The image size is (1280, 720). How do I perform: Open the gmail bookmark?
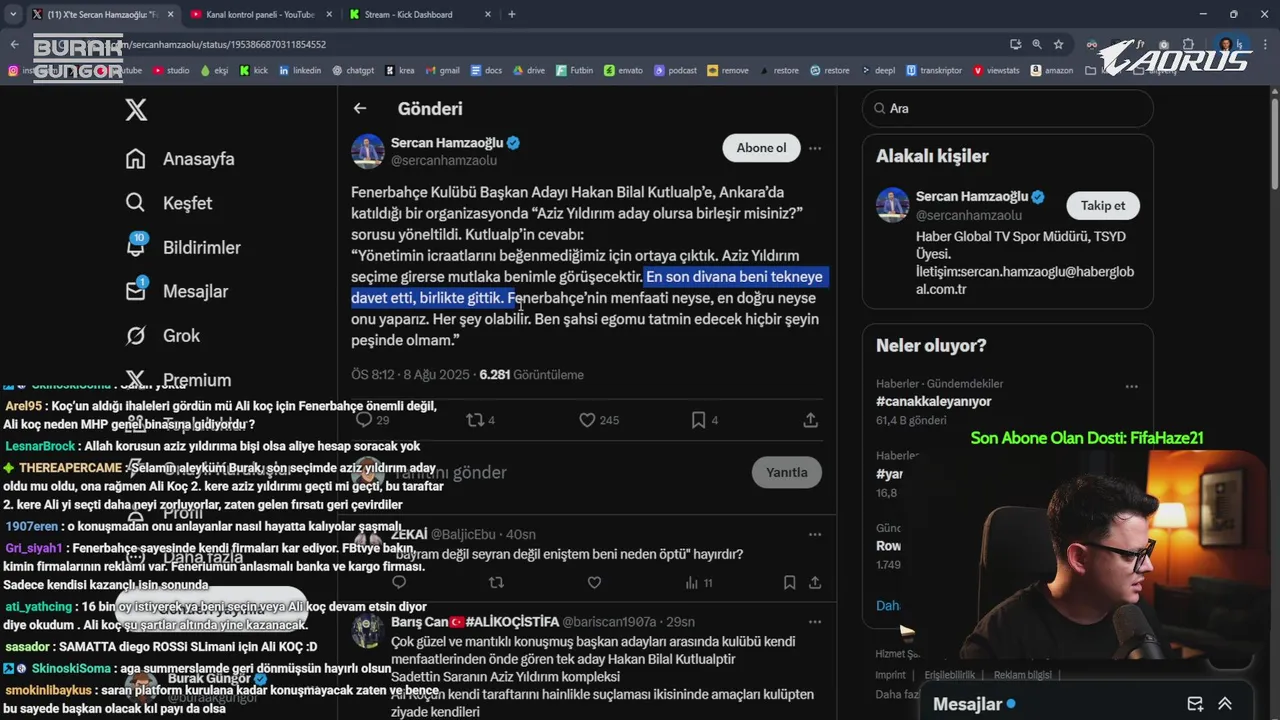pyautogui.click(x=442, y=70)
